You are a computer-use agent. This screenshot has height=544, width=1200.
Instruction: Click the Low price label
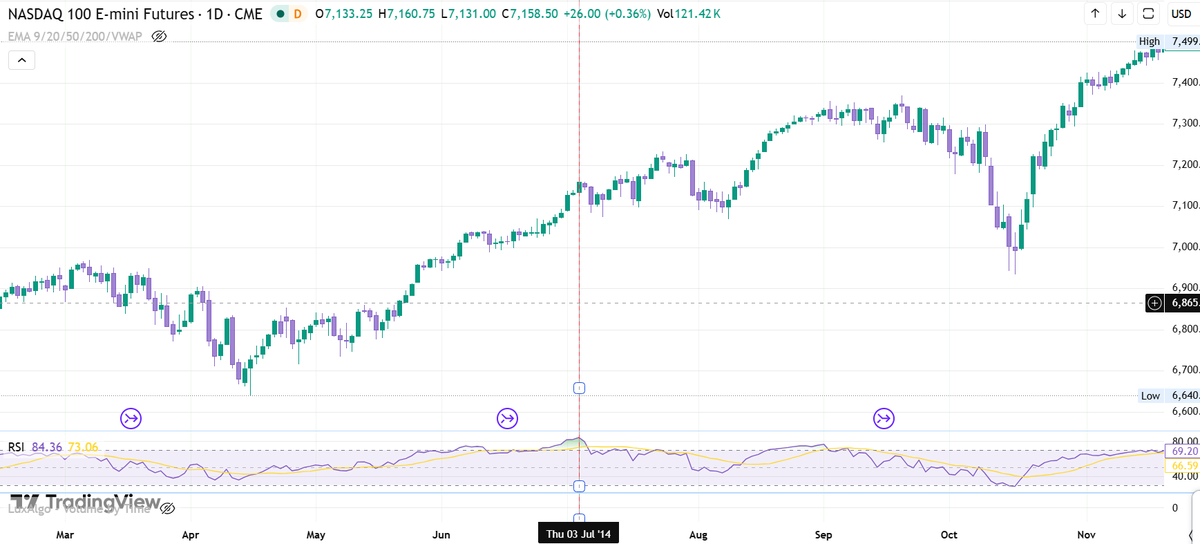pyautogui.click(x=1150, y=396)
